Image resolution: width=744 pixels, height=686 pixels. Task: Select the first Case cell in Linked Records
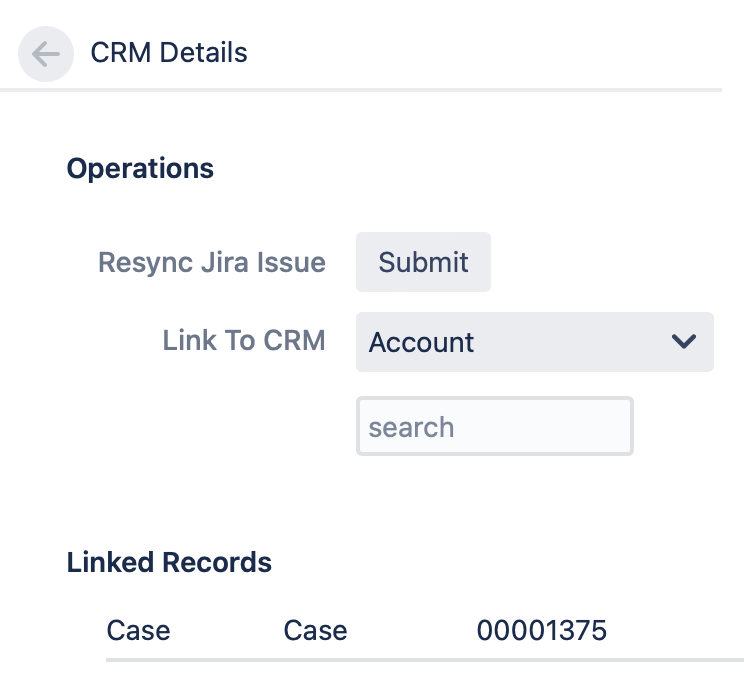click(138, 630)
